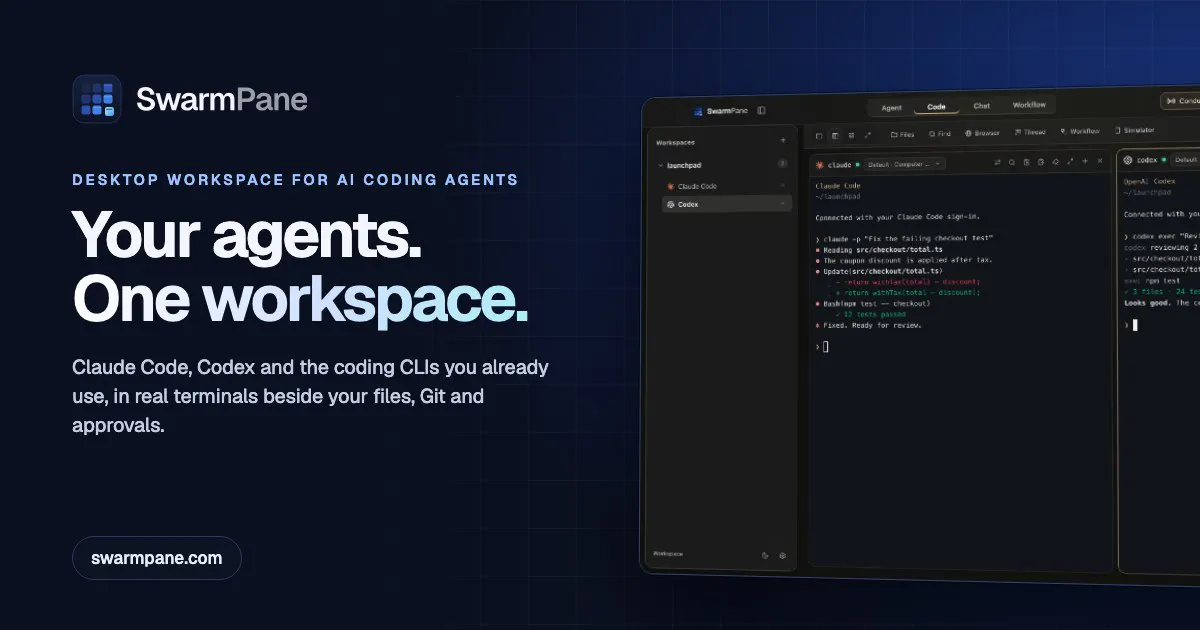Click the OpenAI icon in the codex pane header
The width and height of the screenshot is (1200, 630).
click(1128, 160)
